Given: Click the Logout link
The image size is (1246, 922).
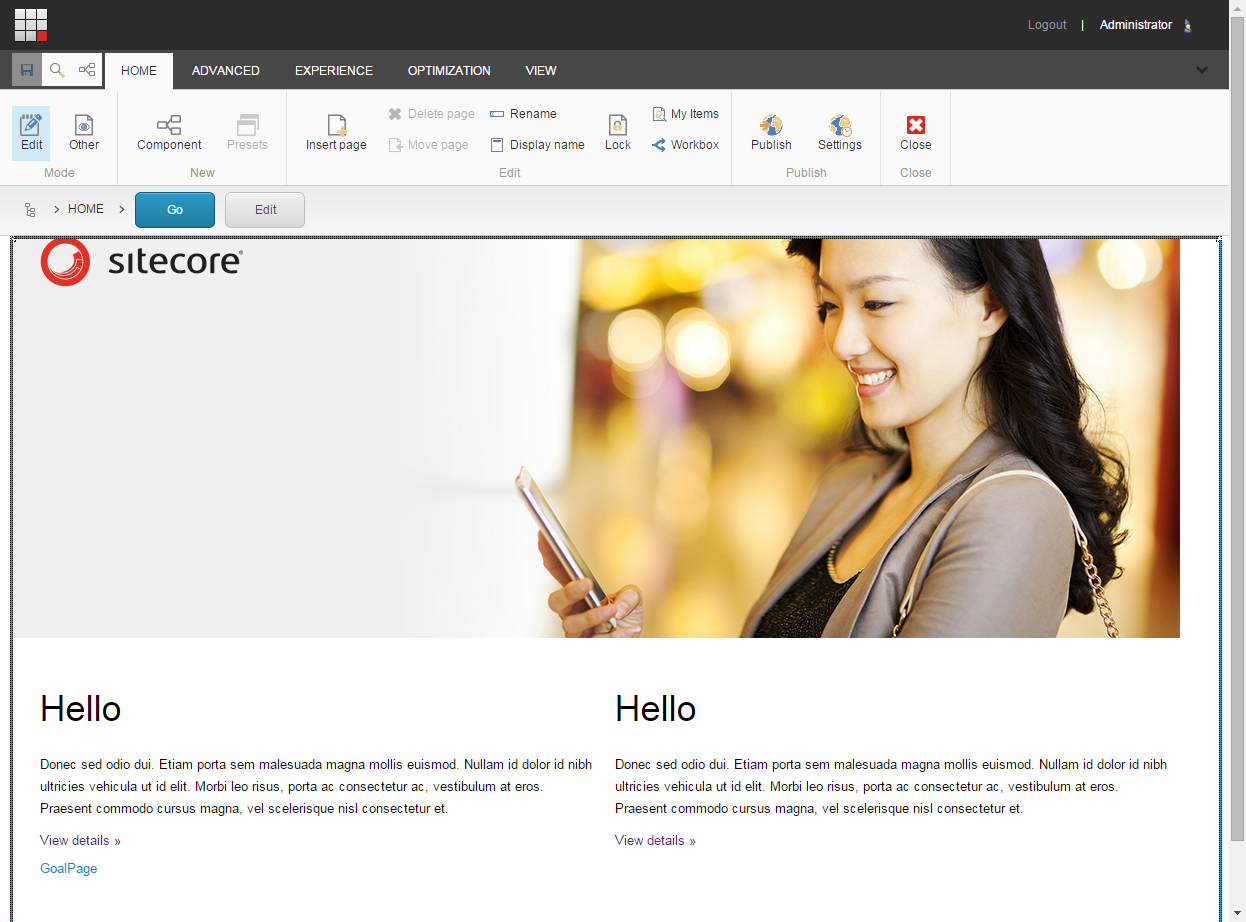Looking at the screenshot, I should click(x=1047, y=25).
